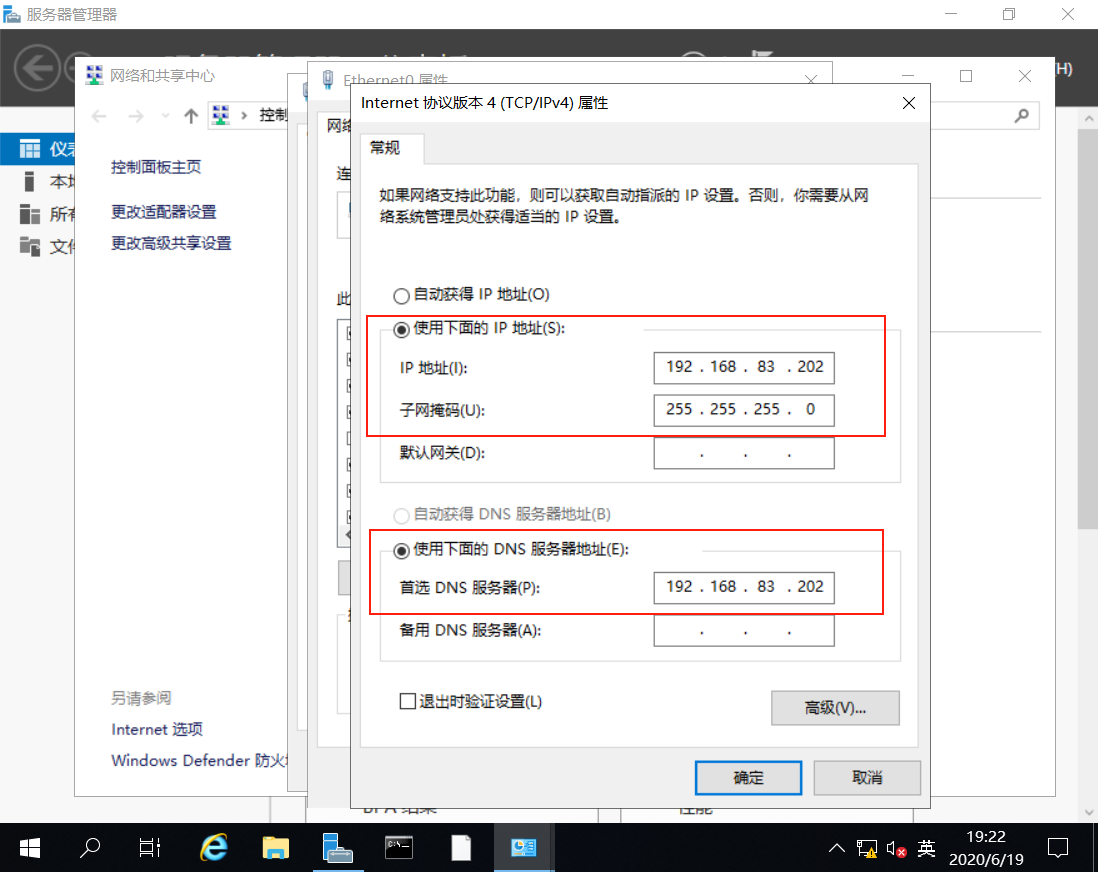
Task: Click the 确定 button to apply settings
Action: 748,777
